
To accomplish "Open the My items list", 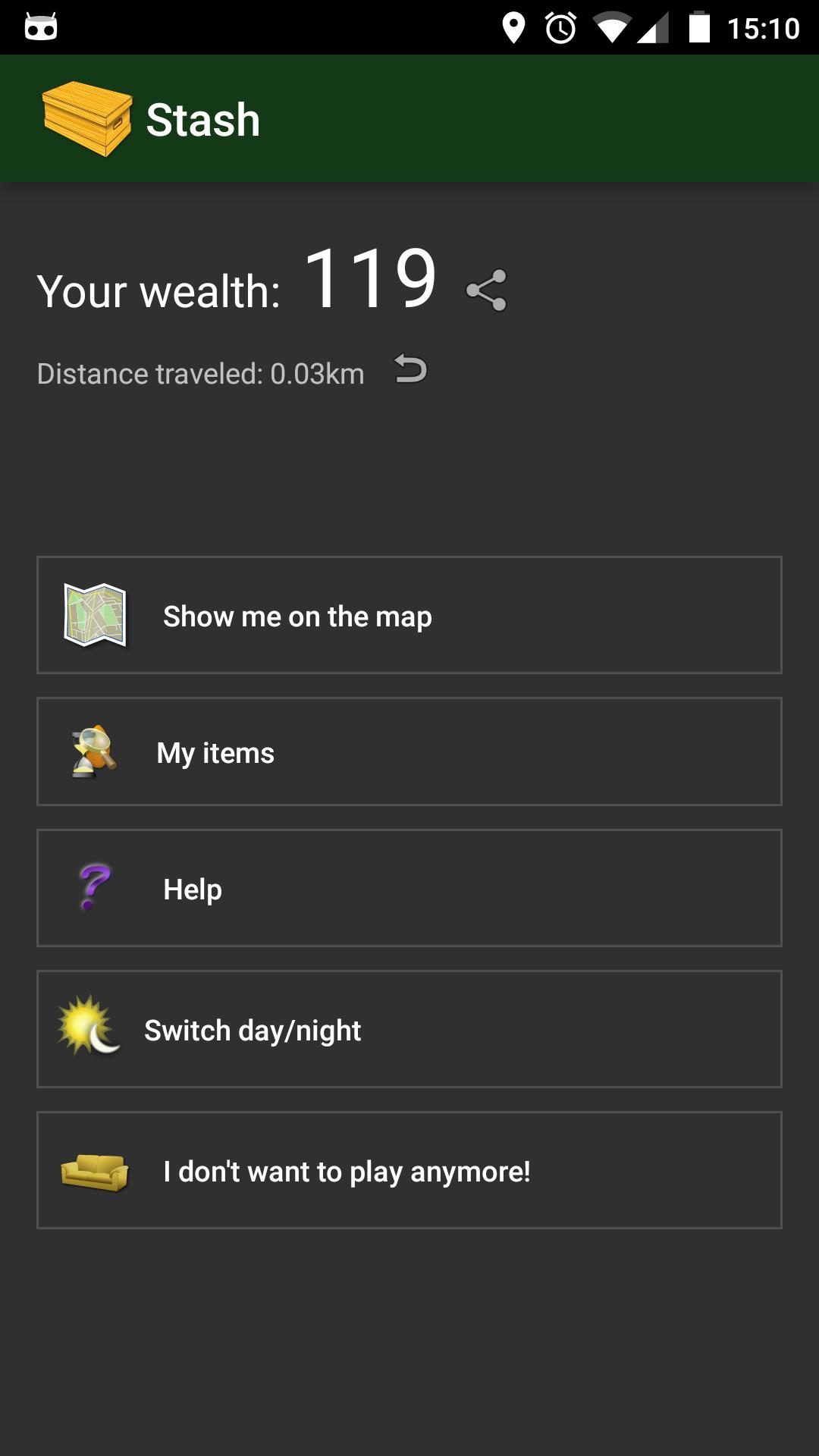I will tap(215, 753).
